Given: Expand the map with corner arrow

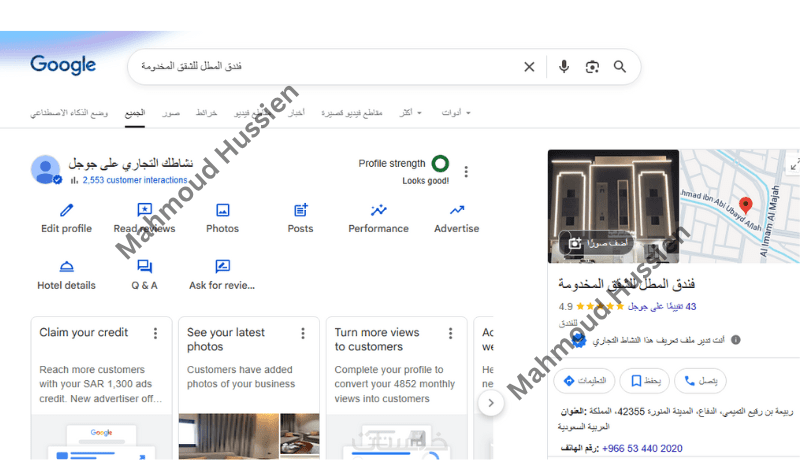Looking at the screenshot, I should [794, 165].
